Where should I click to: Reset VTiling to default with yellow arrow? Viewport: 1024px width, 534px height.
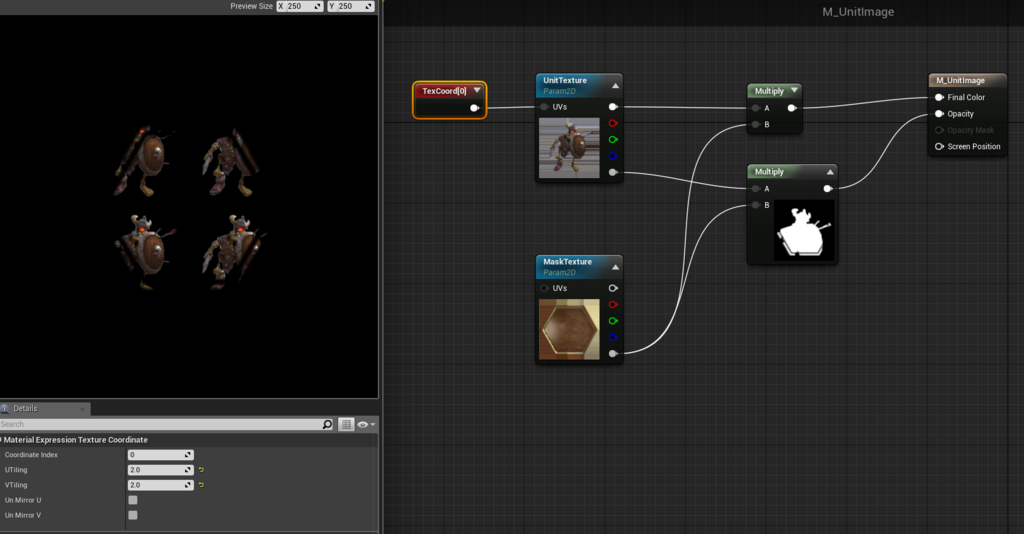pos(201,484)
